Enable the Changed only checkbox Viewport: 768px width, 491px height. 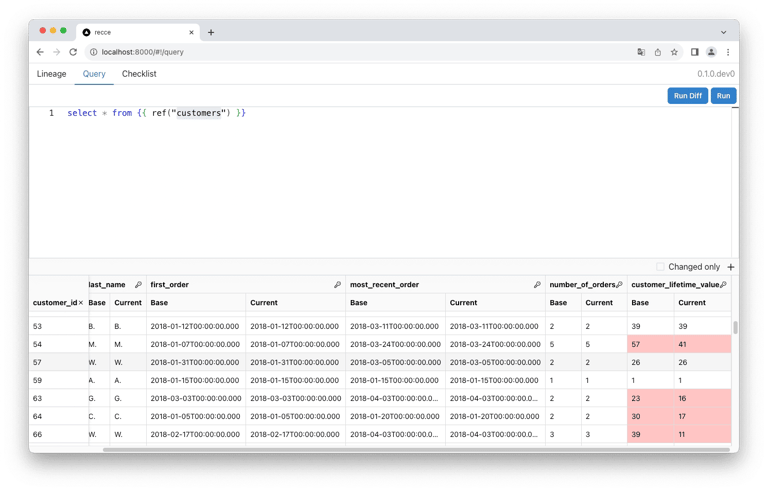[660, 267]
